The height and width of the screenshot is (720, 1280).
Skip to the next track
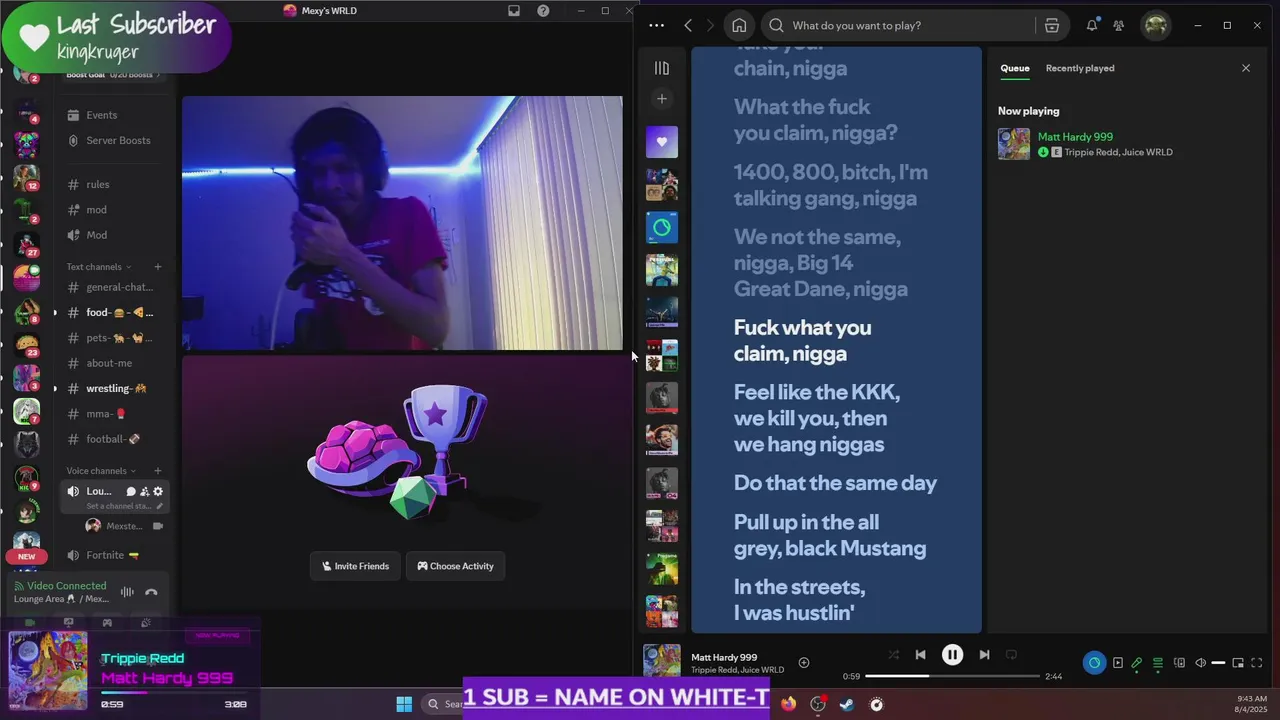(984, 655)
